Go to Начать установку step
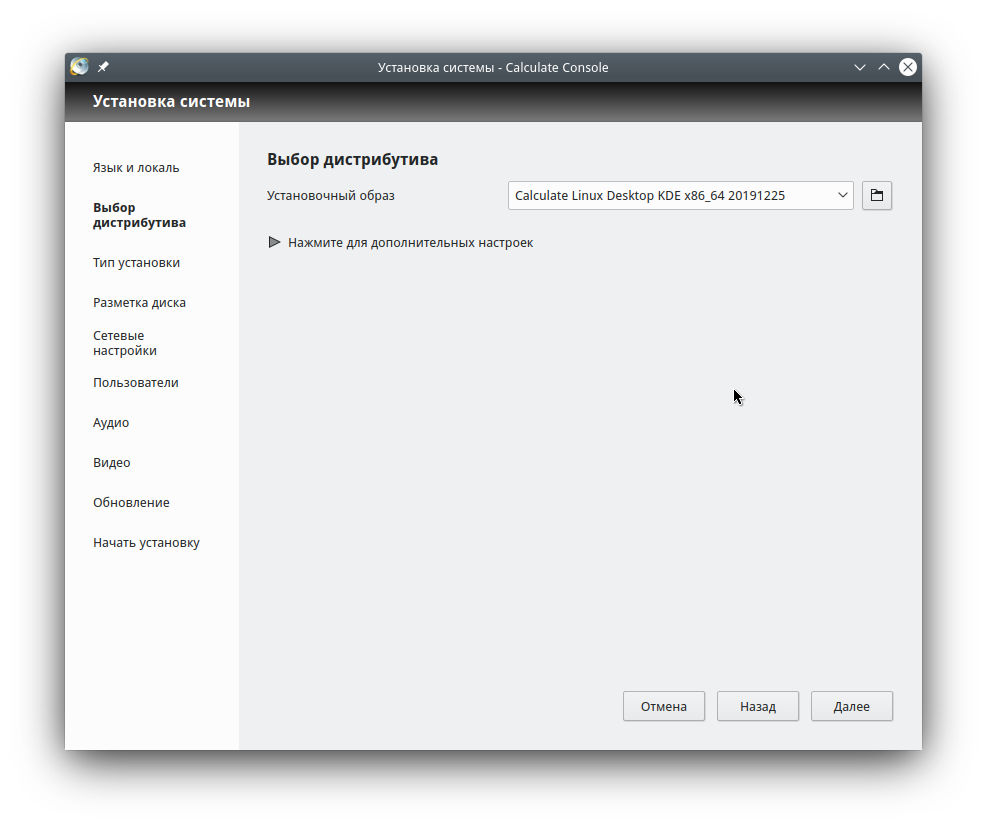The width and height of the screenshot is (987, 827). [x=146, y=543]
